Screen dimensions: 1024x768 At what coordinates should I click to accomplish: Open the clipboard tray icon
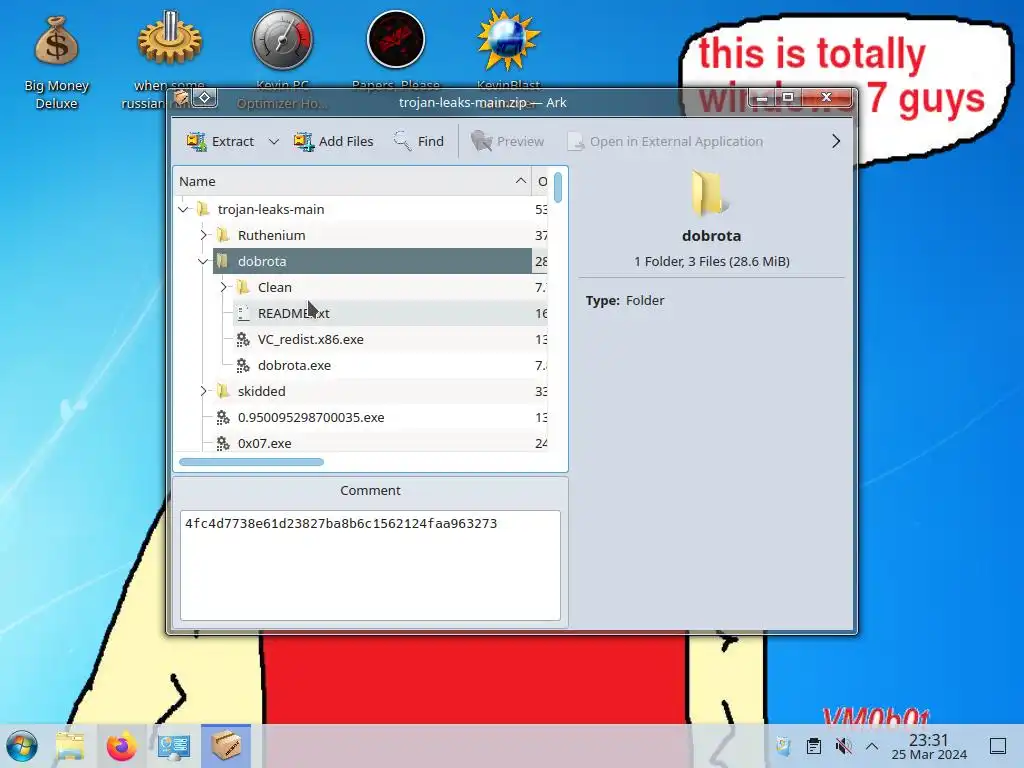pos(814,746)
